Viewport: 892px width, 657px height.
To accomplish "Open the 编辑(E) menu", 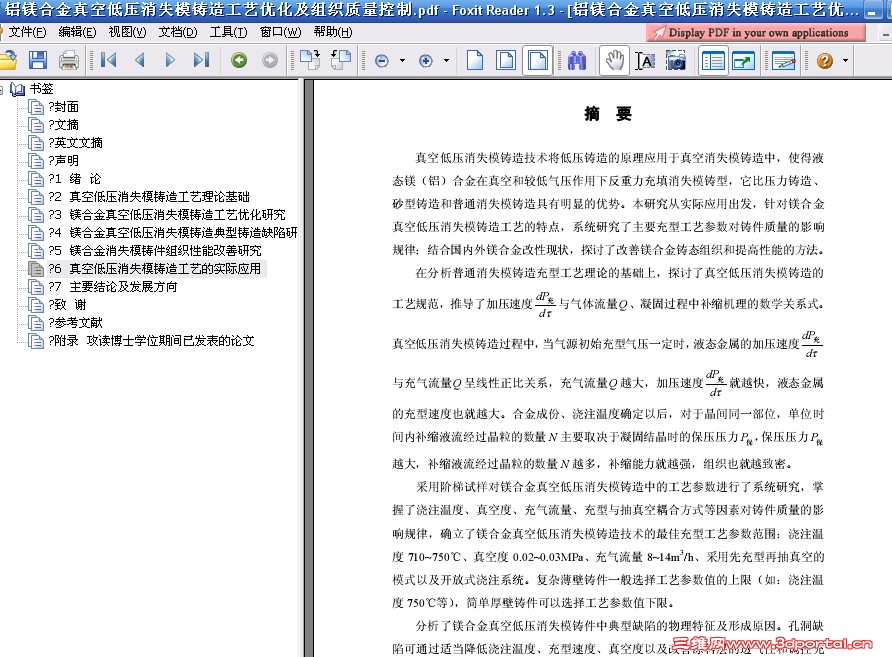I will click(77, 32).
